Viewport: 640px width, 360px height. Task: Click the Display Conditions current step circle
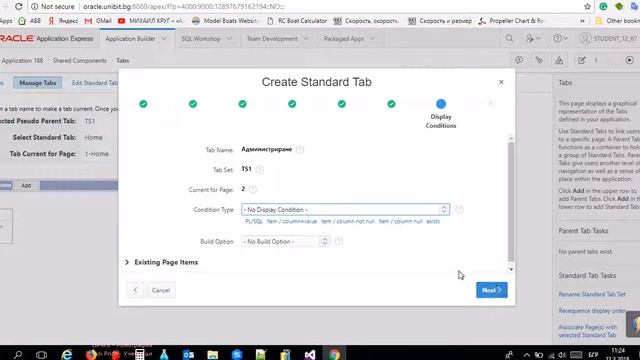[441, 104]
